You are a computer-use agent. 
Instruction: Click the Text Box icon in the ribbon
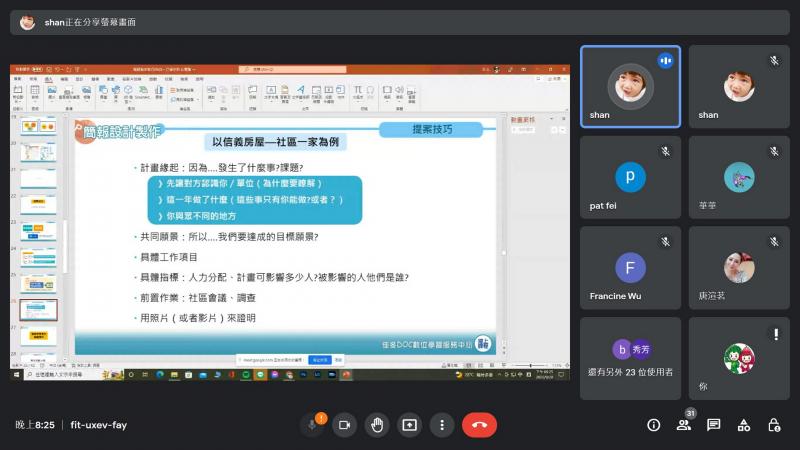pos(271,92)
